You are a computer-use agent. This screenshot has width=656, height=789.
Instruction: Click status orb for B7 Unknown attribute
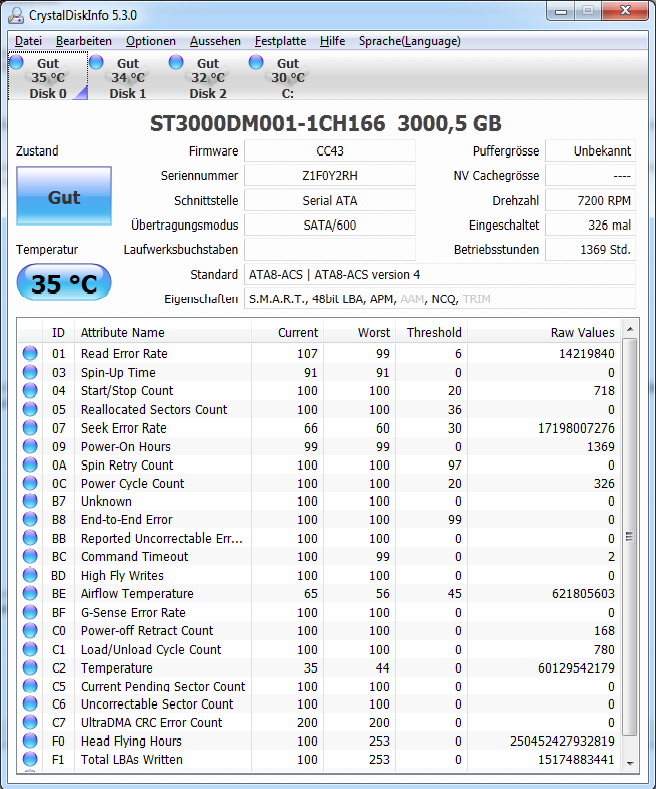(x=30, y=501)
